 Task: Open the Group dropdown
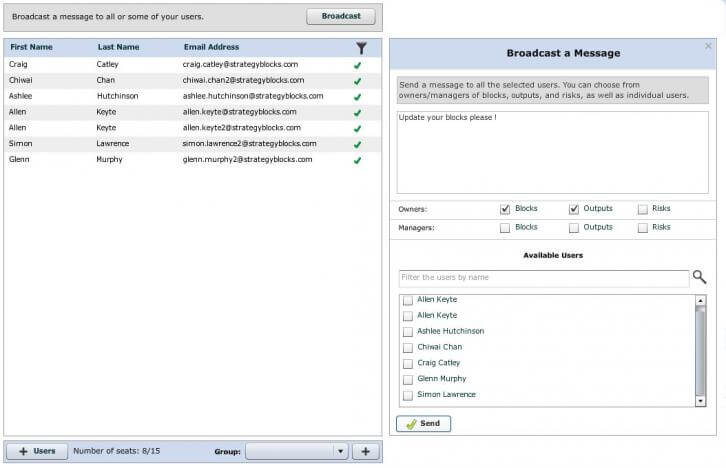coord(297,451)
